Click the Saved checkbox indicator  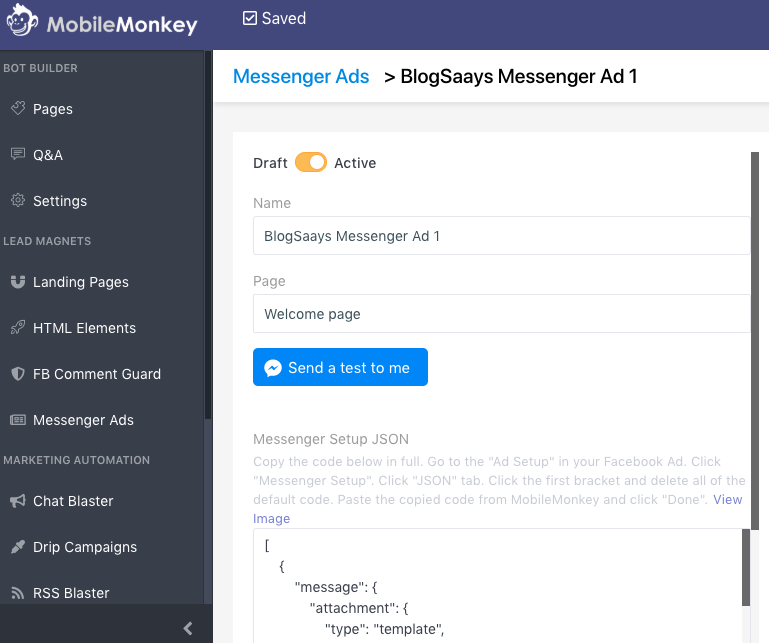click(250, 19)
